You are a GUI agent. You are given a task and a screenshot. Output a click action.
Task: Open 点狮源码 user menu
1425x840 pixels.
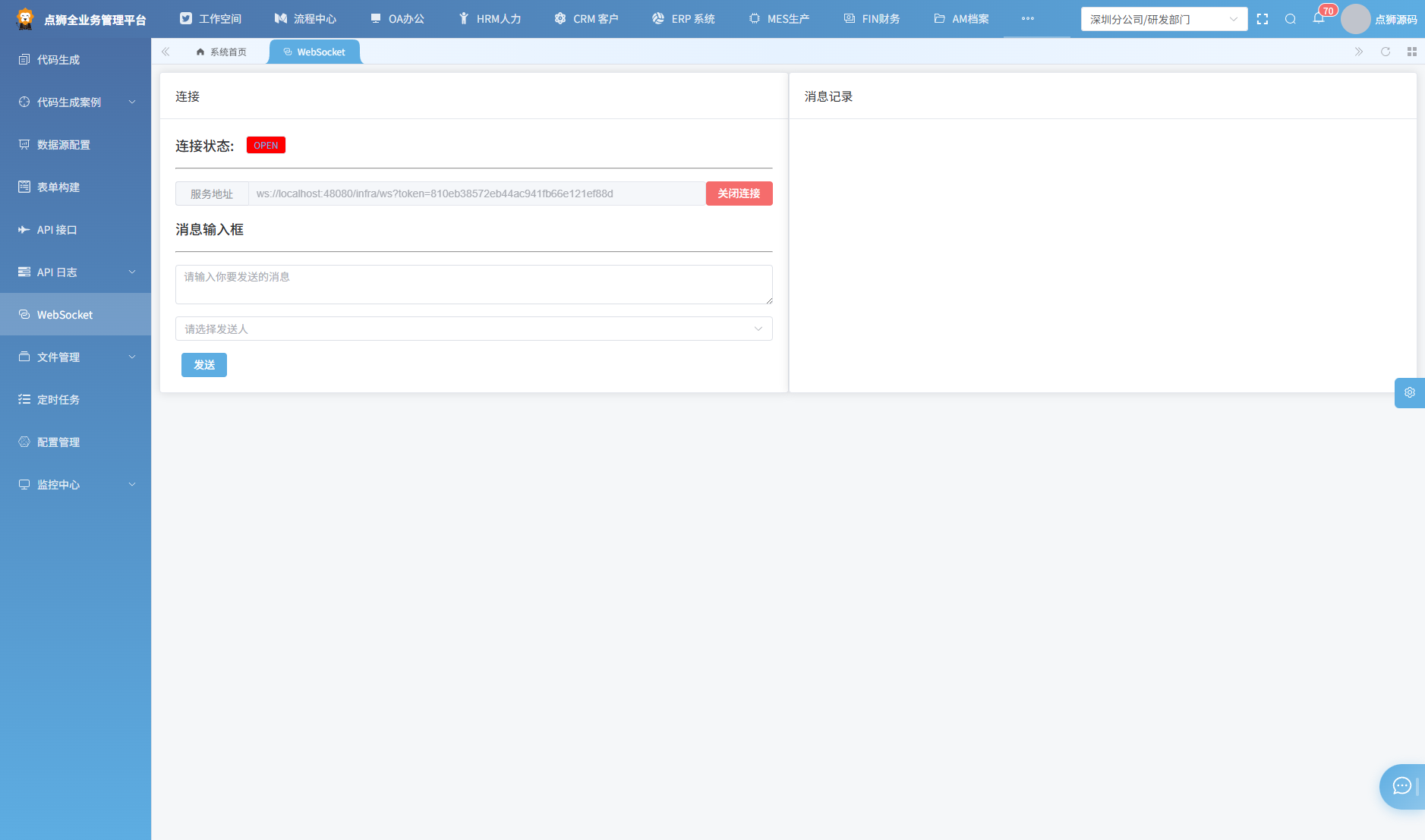1395,20
